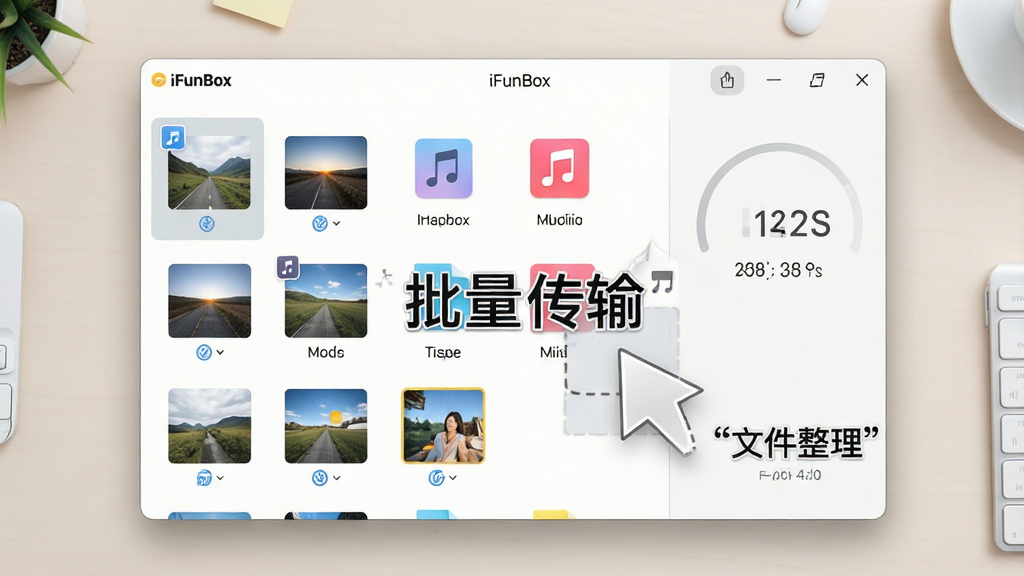Image resolution: width=1024 pixels, height=576 pixels.
Task: Click the status icon under the third-row field road thumbnail
Action: [319, 478]
